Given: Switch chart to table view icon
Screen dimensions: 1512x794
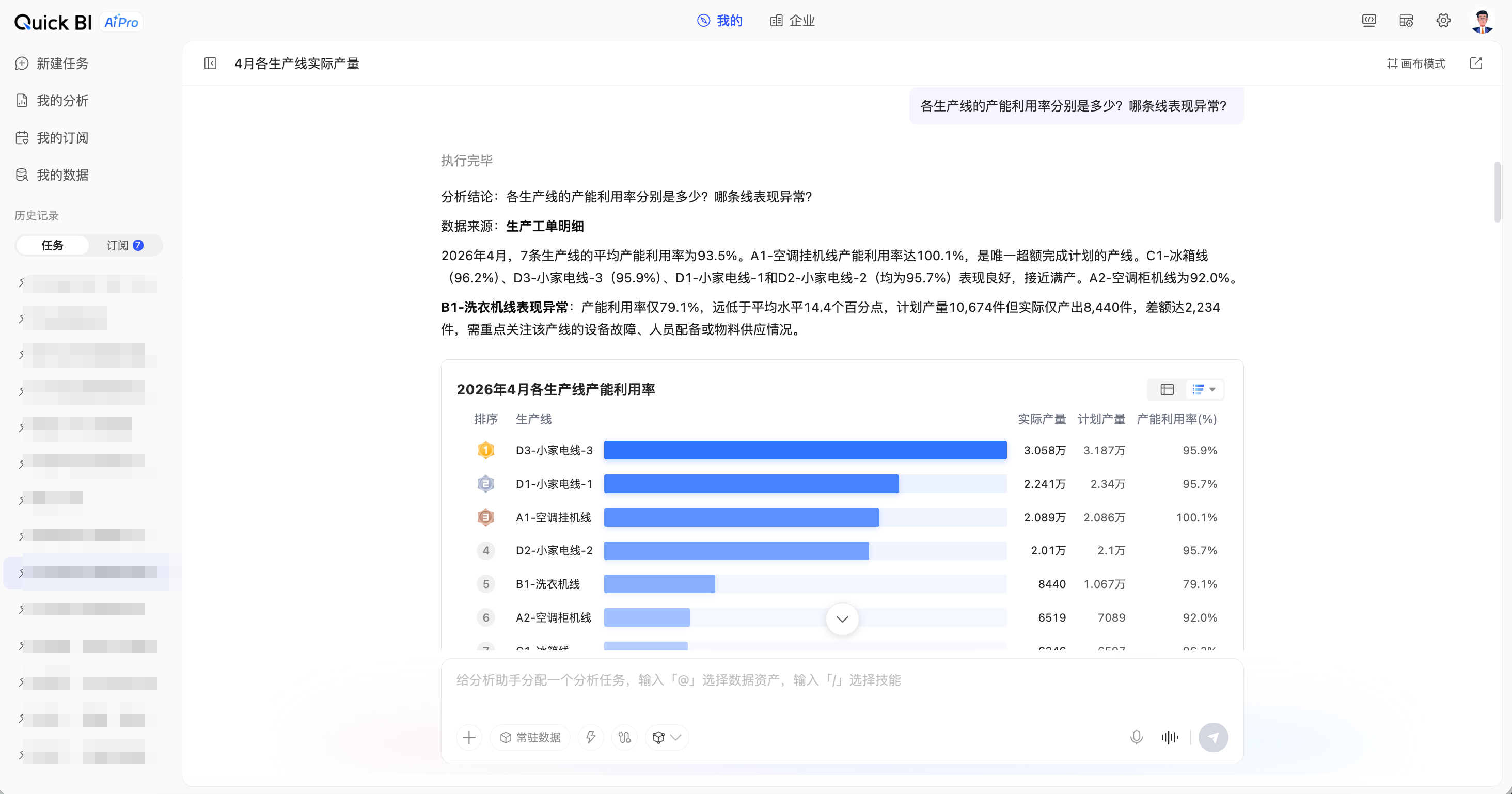Looking at the screenshot, I should click(x=1167, y=389).
